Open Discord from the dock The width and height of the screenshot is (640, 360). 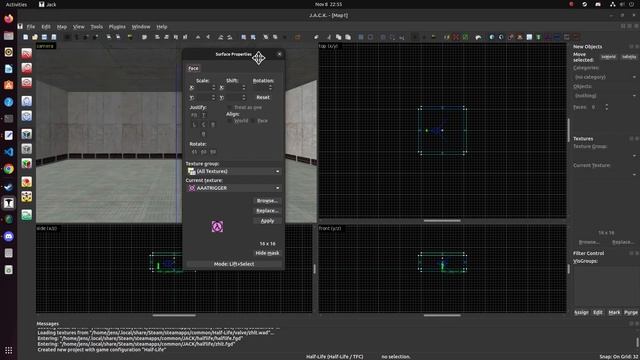pyautogui.click(x=9, y=236)
